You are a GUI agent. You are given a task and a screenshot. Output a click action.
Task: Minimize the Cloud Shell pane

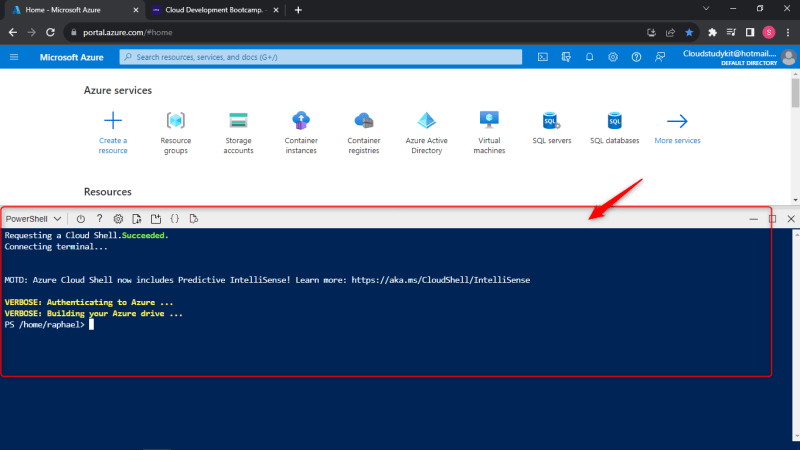click(754, 219)
